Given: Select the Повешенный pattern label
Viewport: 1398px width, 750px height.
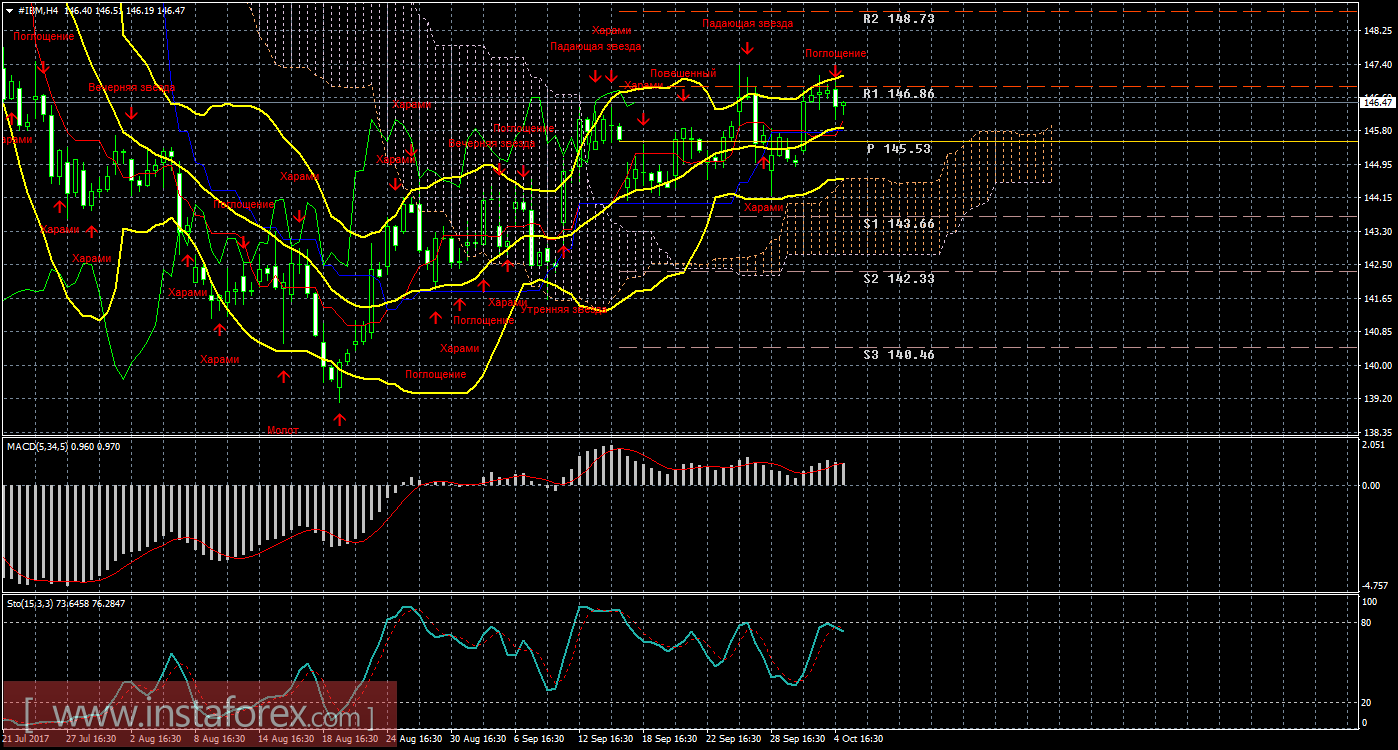Looking at the screenshot, I should [x=682, y=74].
